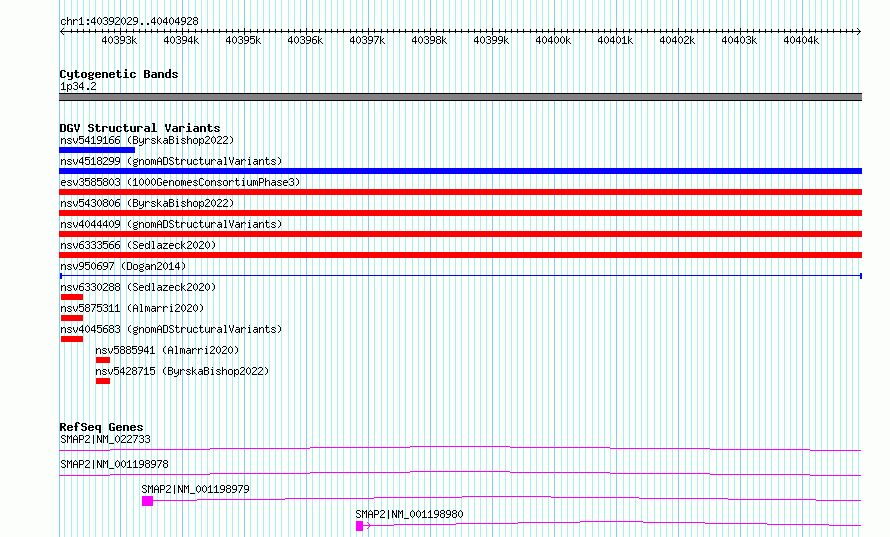Click the 40396k ruler tick label
Image resolution: width=890 pixels, height=537 pixels.
tap(305, 40)
